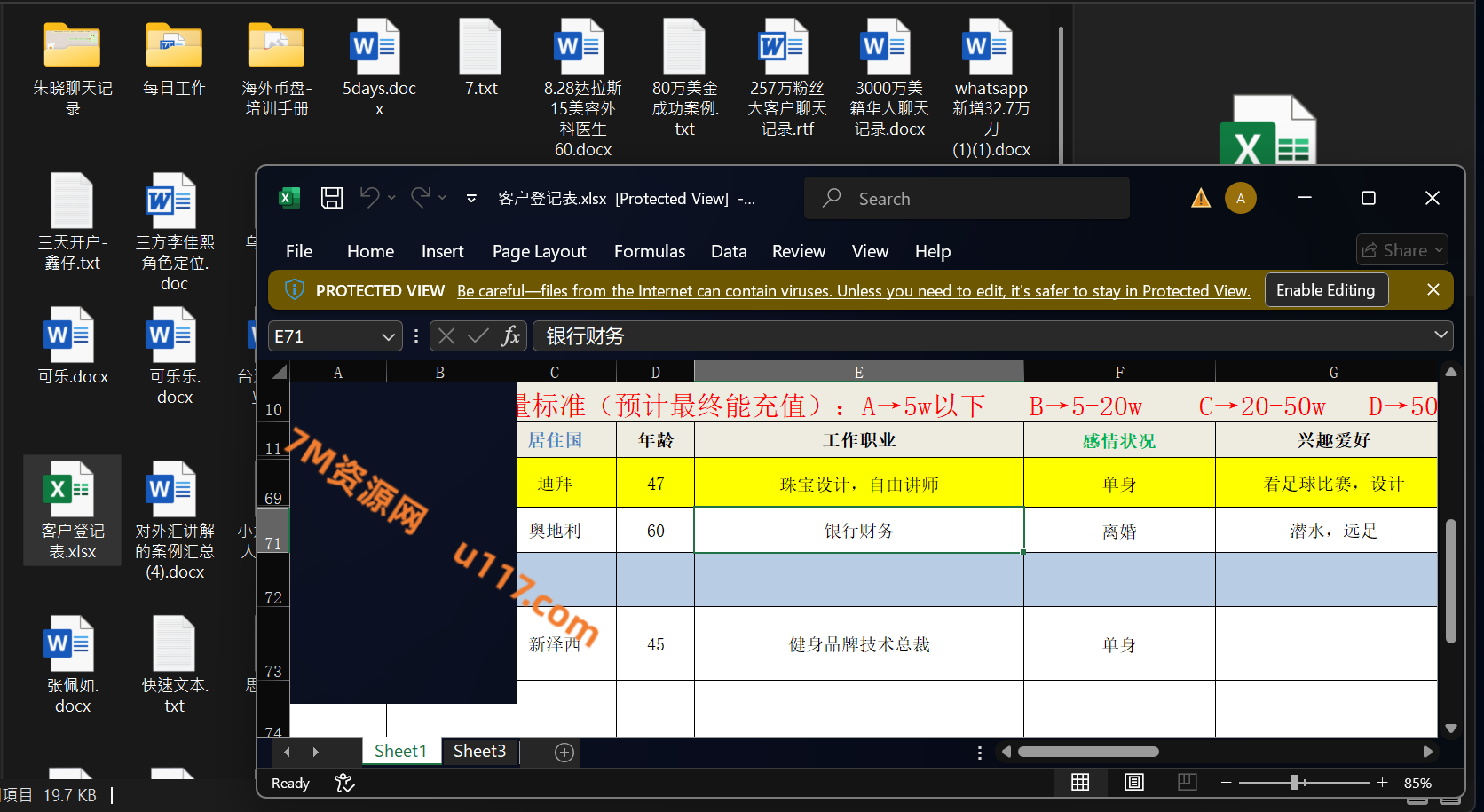Click the zoom slider handle

pos(1295,782)
